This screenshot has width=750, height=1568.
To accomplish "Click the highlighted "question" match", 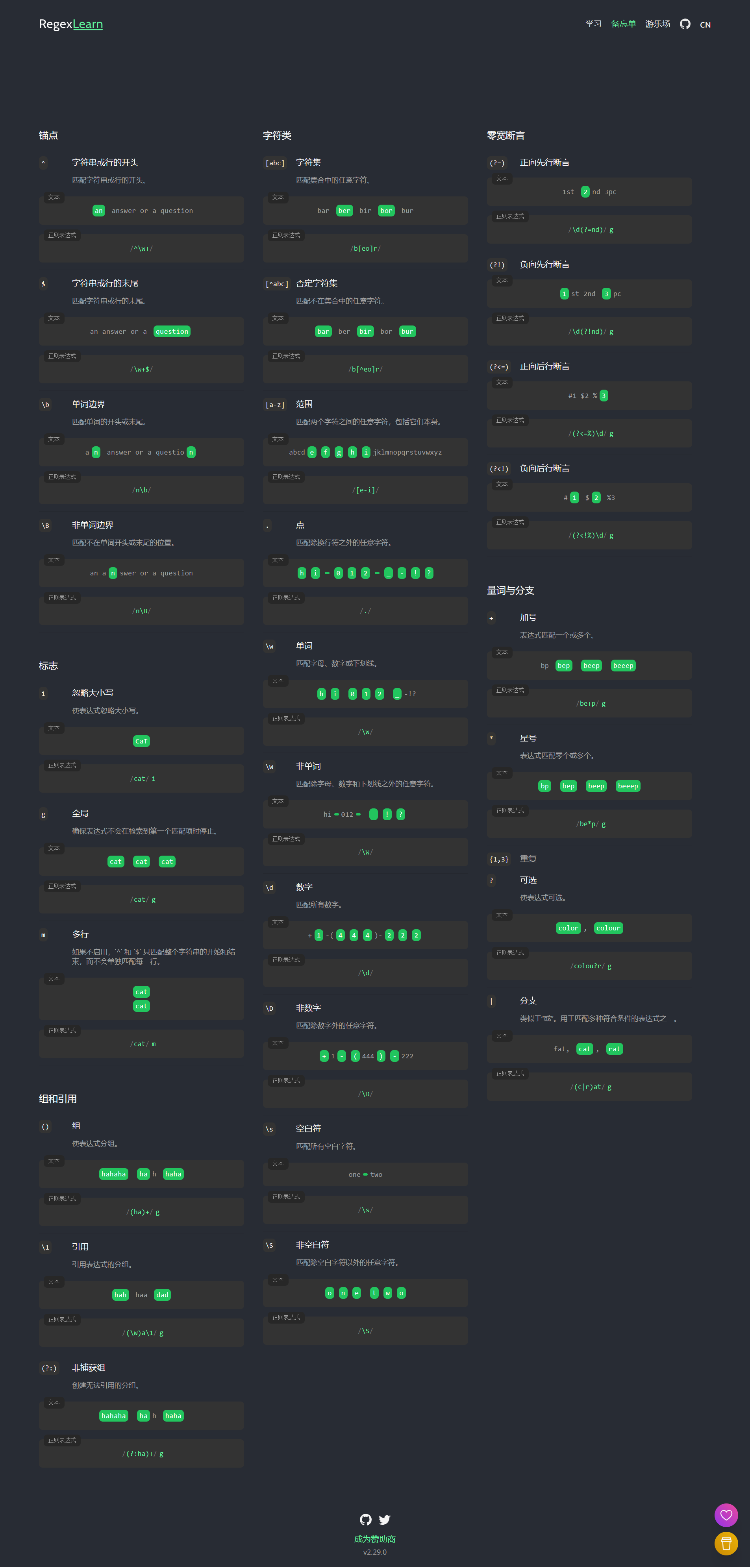I will 172,332.
